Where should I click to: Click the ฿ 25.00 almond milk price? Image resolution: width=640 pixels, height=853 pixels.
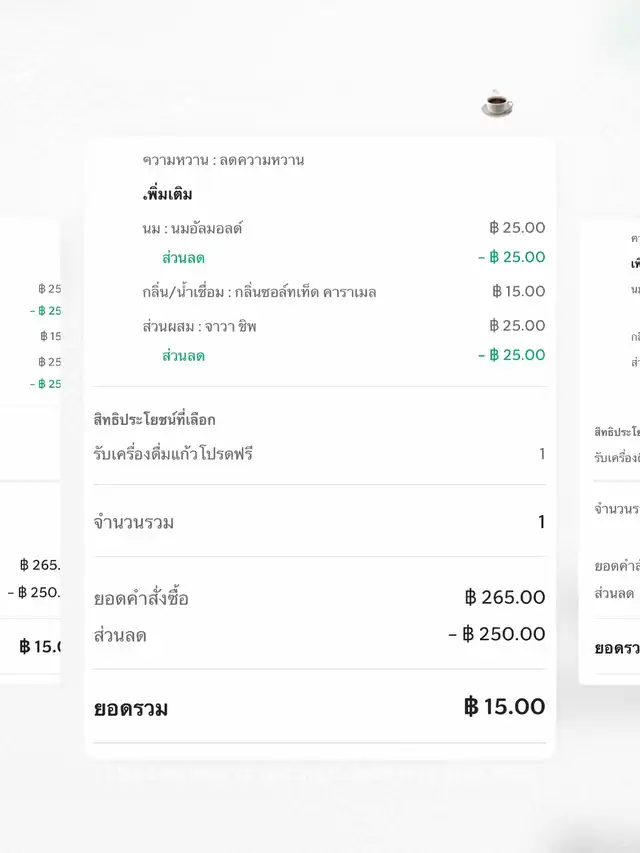pos(517,228)
